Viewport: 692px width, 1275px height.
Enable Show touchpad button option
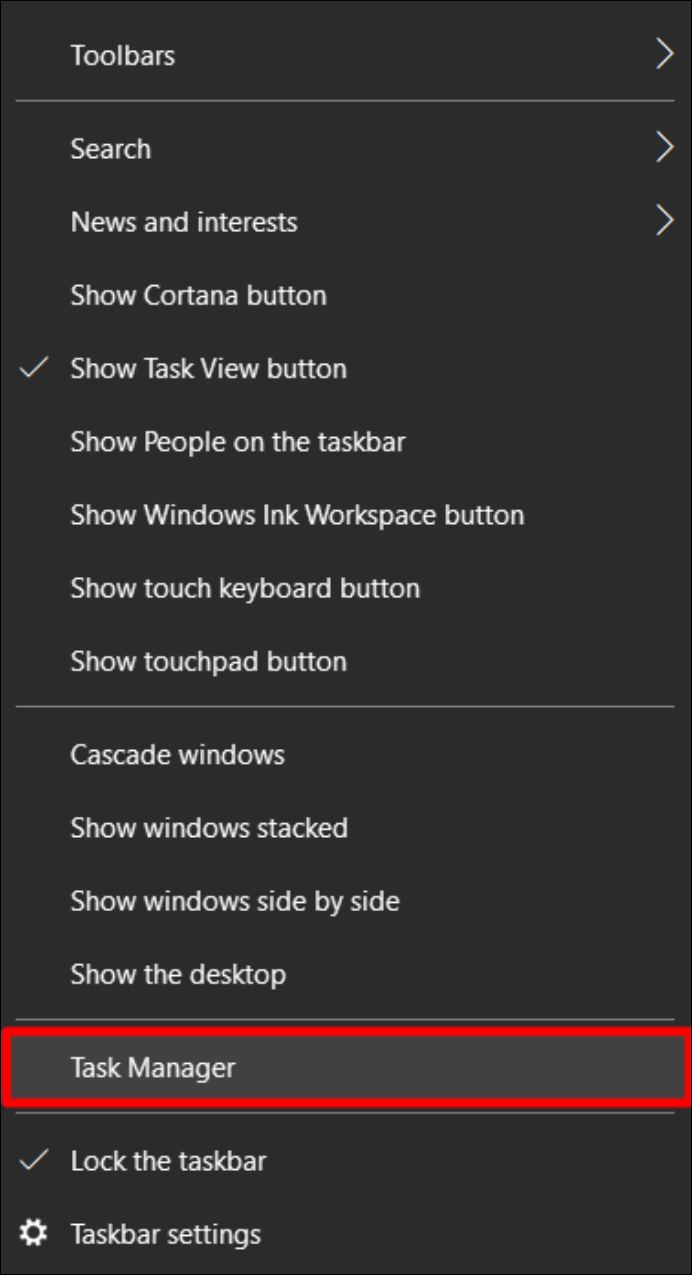click(x=208, y=661)
